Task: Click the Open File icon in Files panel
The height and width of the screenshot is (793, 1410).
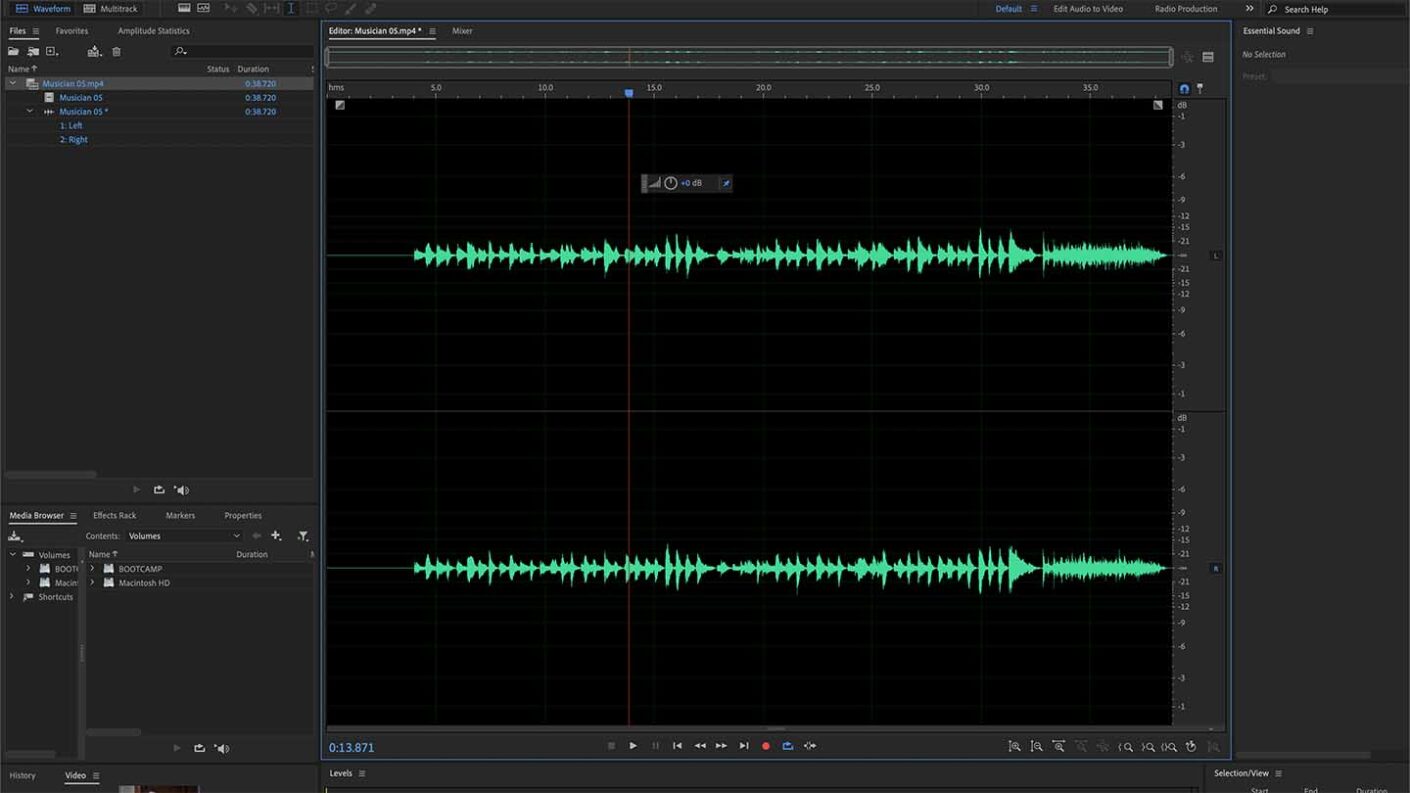Action: [13, 52]
